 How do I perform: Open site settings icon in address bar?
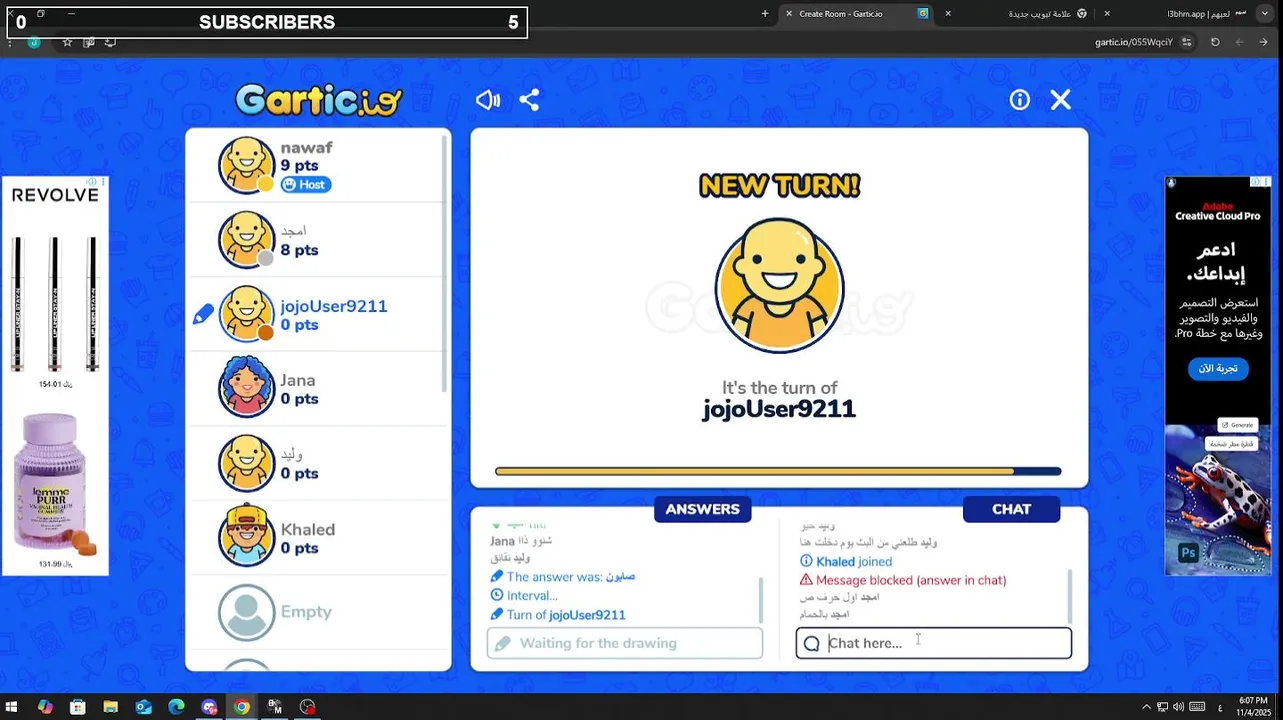[x=1187, y=42]
